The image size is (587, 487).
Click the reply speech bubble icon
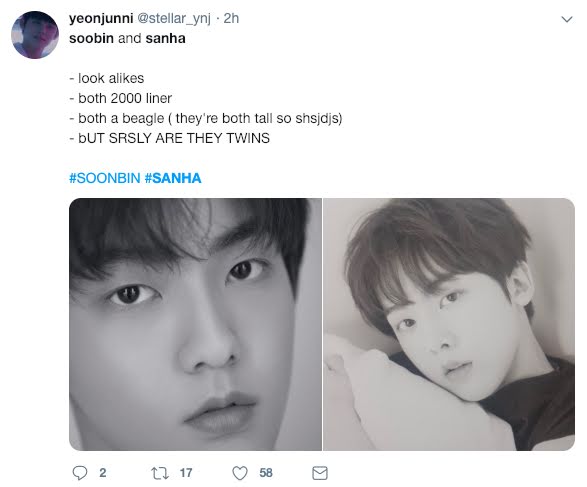coord(79,473)
